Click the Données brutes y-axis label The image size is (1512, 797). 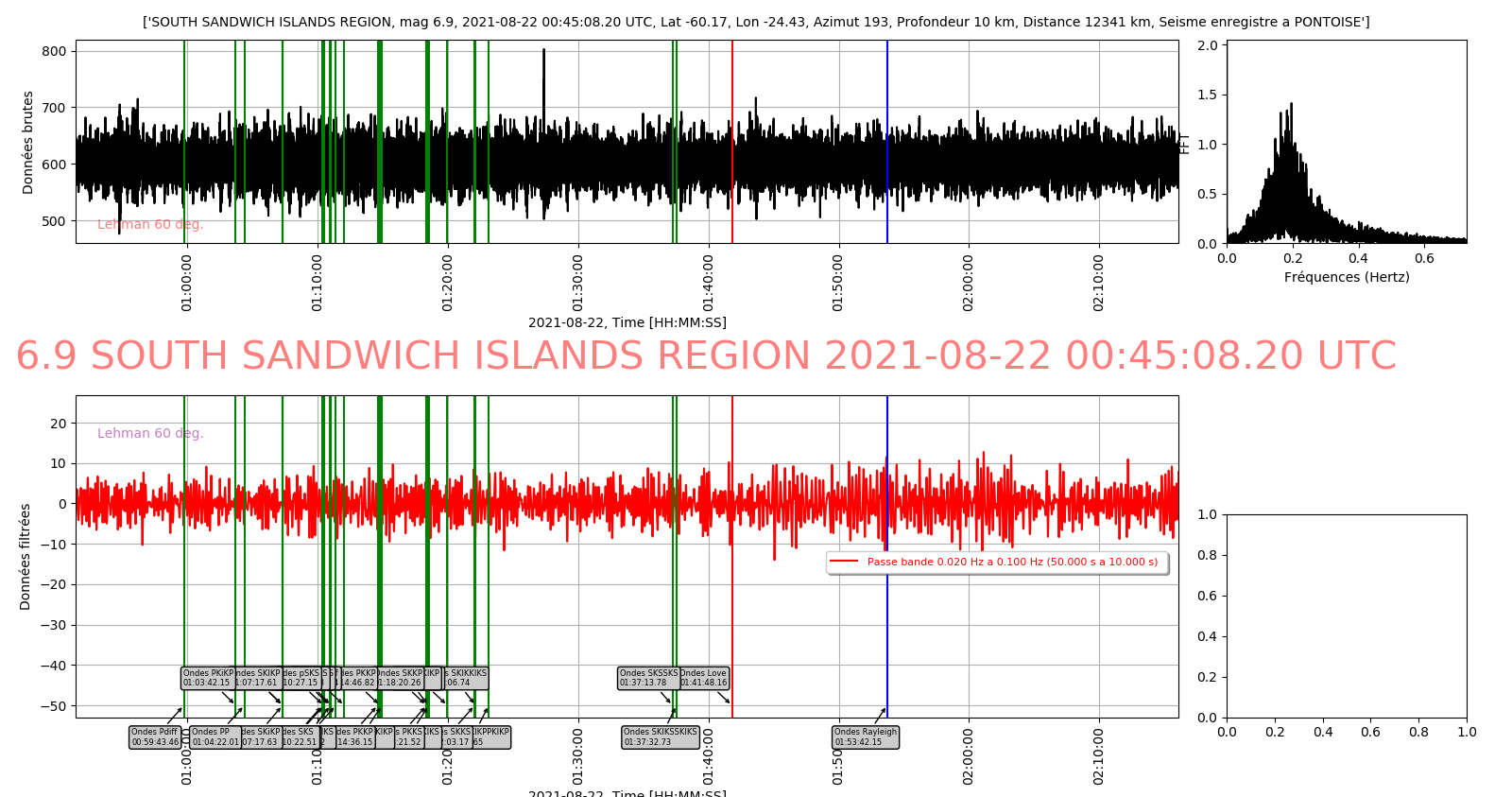pos(28,143)
